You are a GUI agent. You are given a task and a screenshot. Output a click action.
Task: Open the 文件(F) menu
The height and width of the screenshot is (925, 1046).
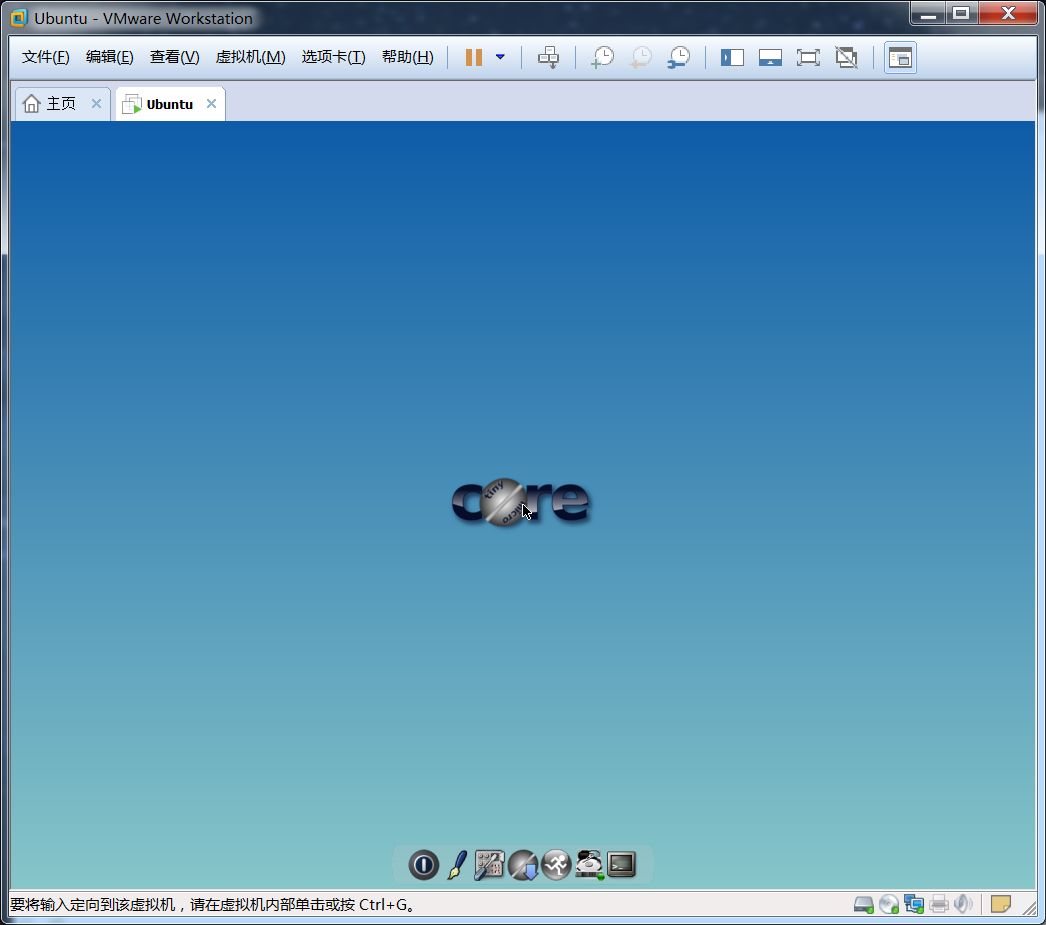tap(45, 57)
